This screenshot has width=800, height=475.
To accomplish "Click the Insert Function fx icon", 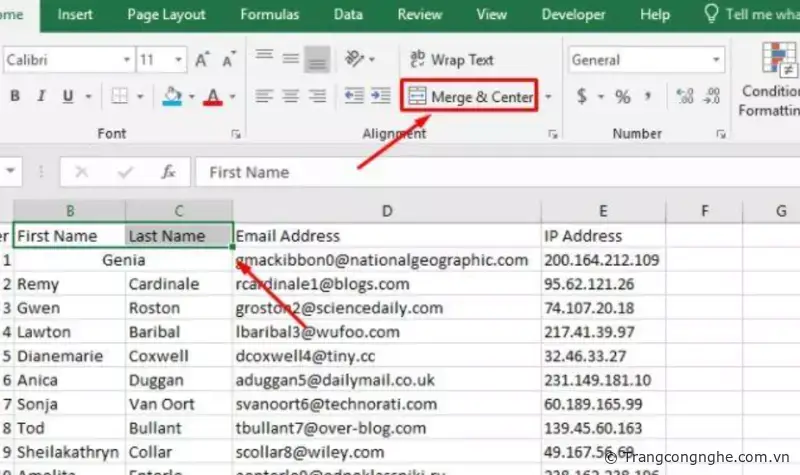I will (169, 172).
